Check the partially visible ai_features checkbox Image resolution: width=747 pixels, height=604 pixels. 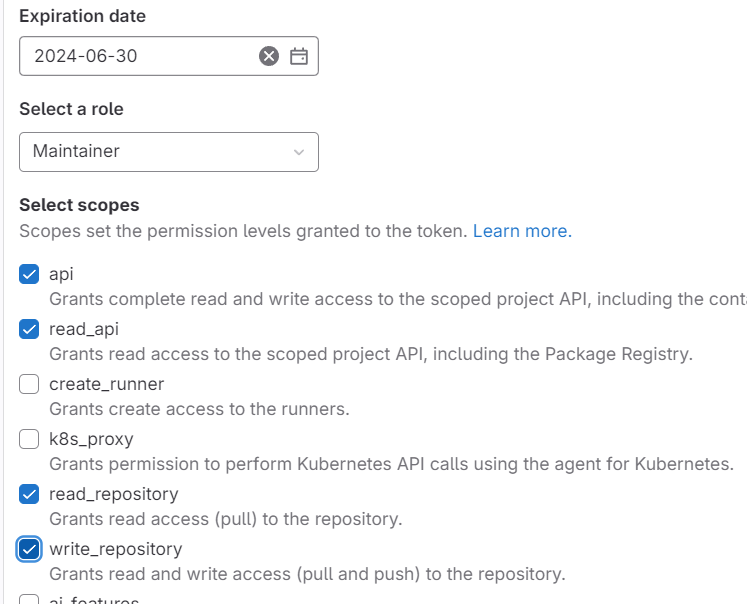(x=30, y=600)
